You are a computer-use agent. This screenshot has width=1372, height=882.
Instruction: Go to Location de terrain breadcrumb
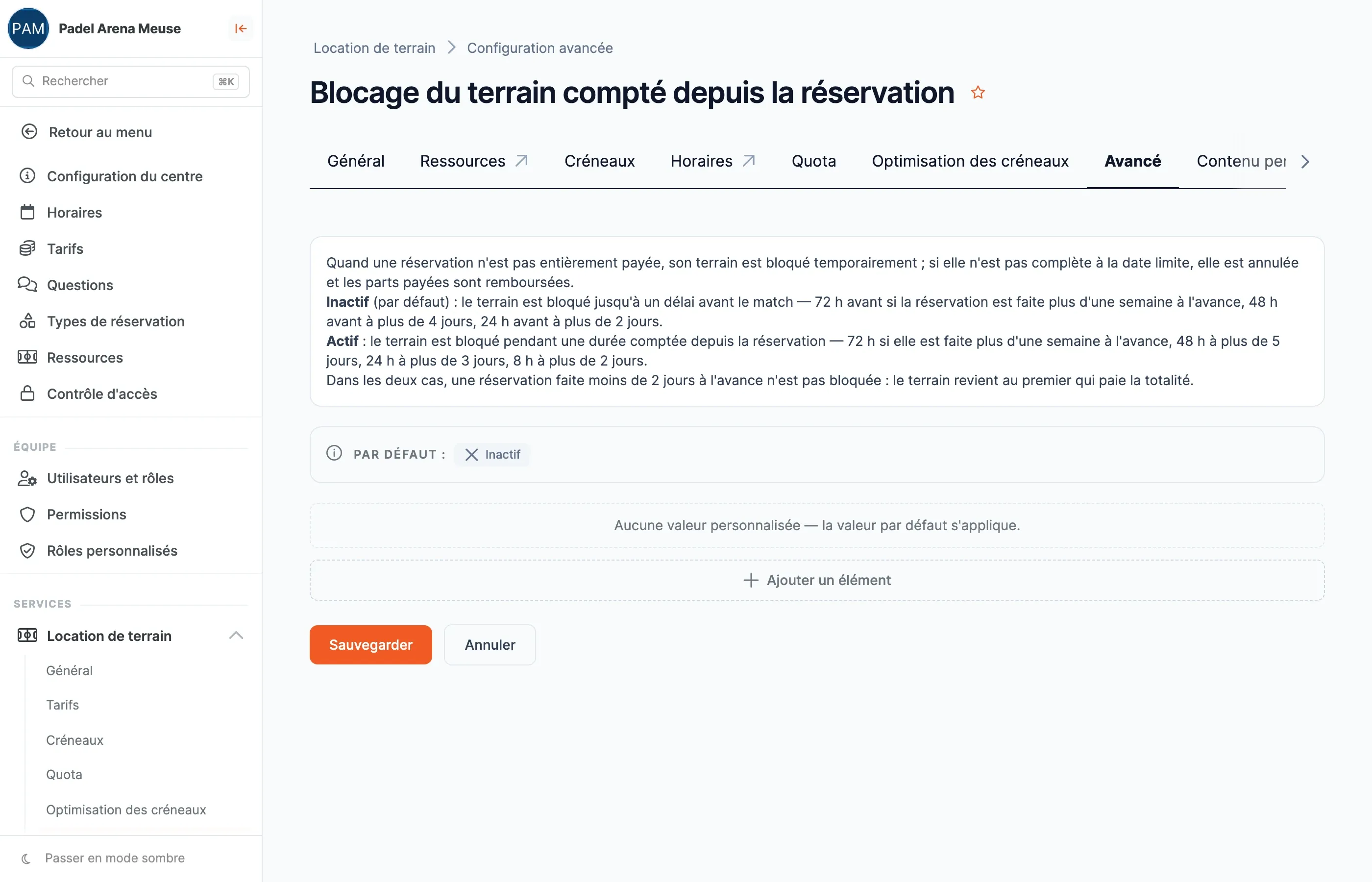(x=374, y=48)
